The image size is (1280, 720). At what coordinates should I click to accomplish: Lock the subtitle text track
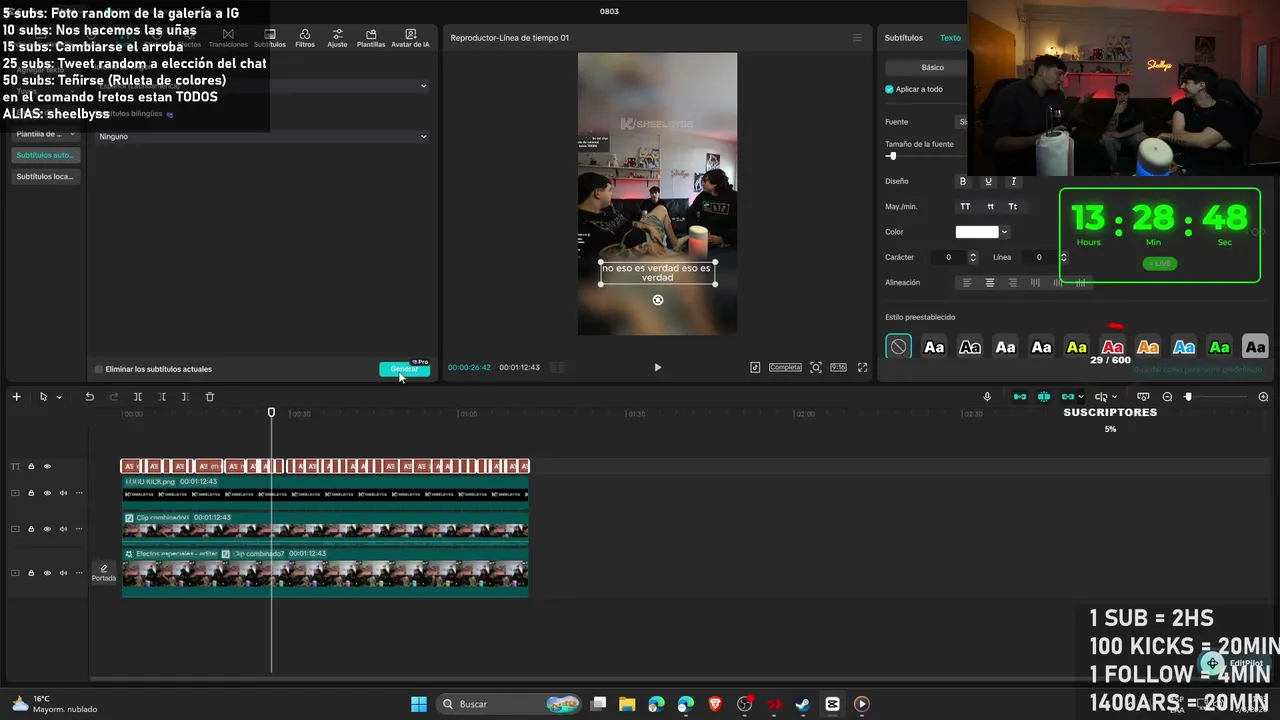[x=31, y=466]
